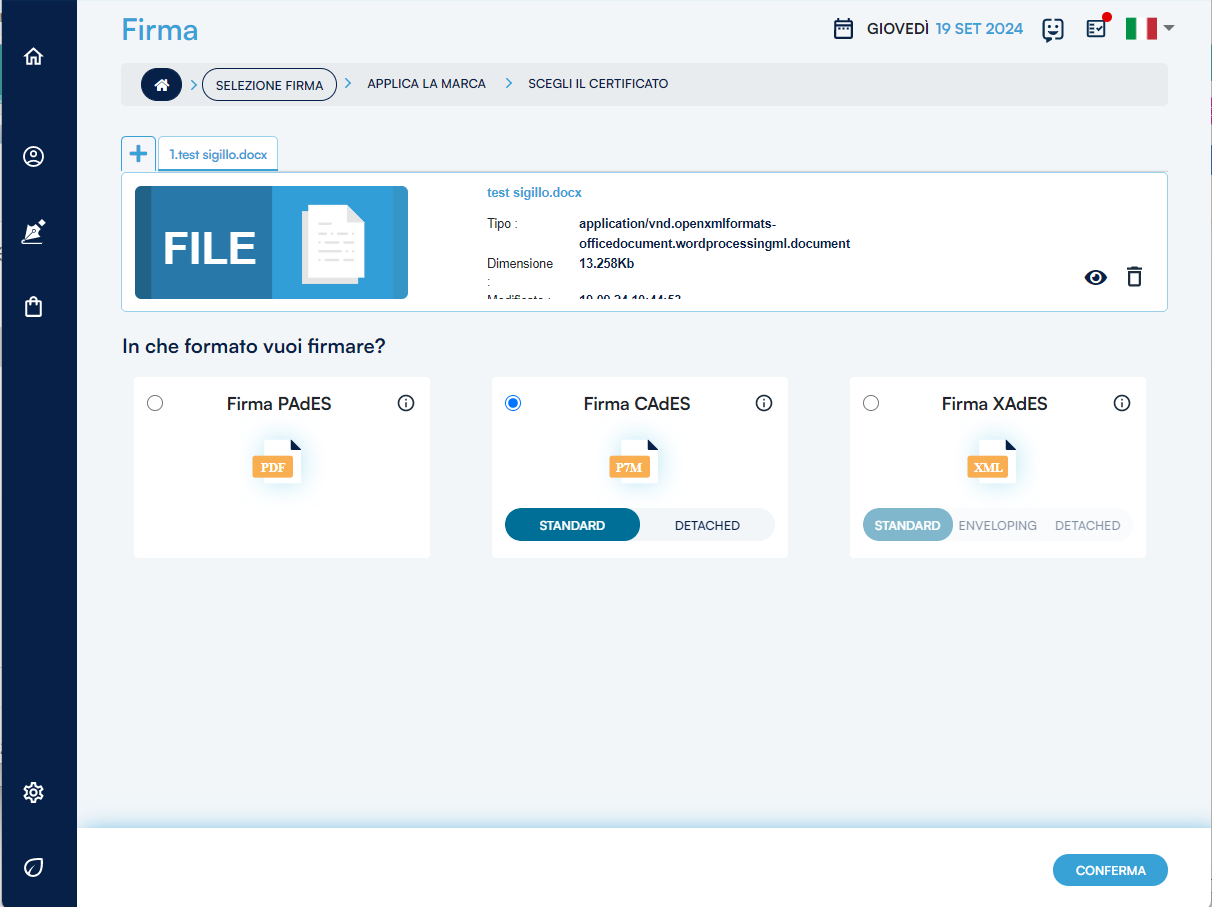Open the task list notification icon
The image size is (1212, 907).
coord(1096,29)
